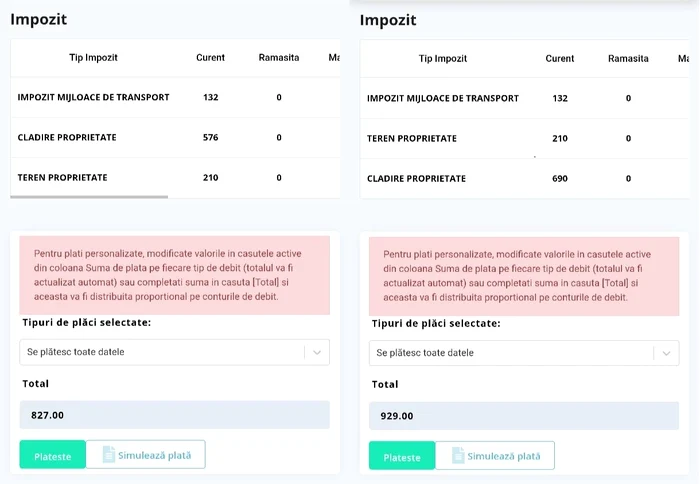Focus the Total field showing 929.00
The image size is (700, 484).
tap(523, 416)
